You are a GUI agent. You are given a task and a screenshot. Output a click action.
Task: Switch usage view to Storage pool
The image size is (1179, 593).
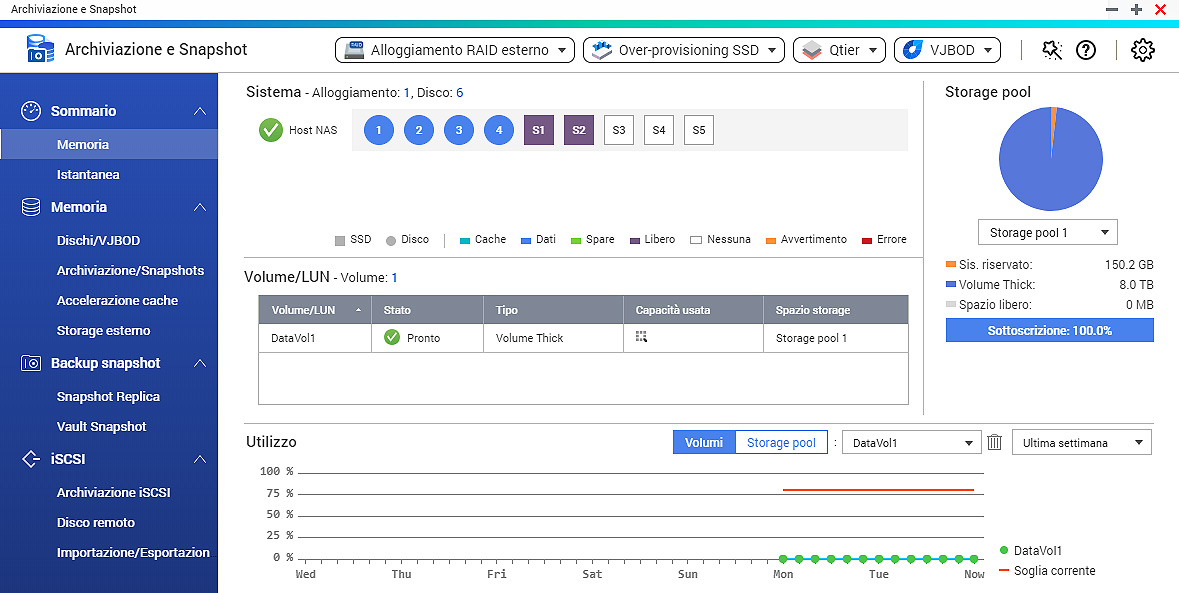[x=781, y=442]
